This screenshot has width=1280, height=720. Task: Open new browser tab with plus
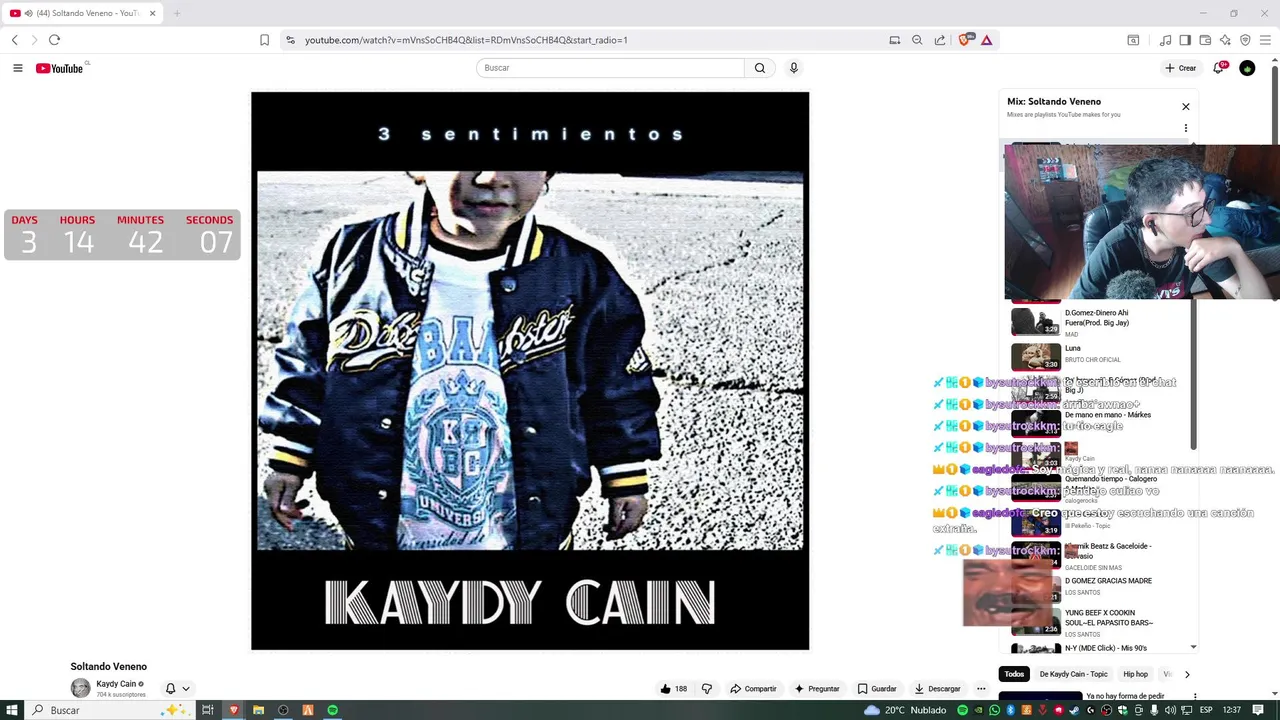pos(177,13)
